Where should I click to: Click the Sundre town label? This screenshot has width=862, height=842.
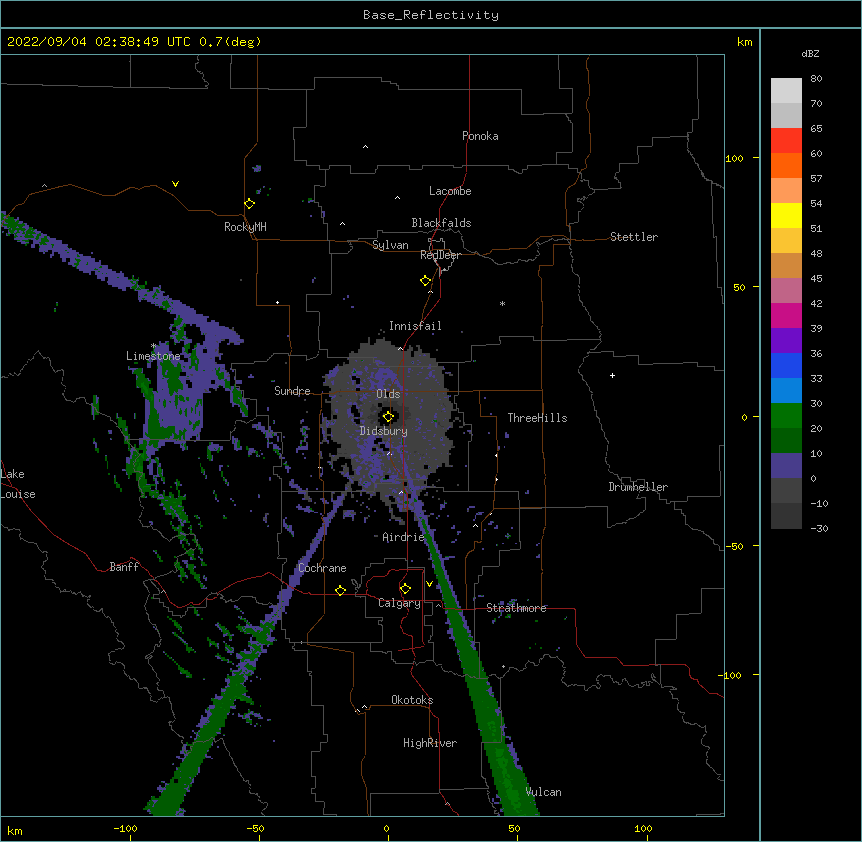[x=292, y=391]
